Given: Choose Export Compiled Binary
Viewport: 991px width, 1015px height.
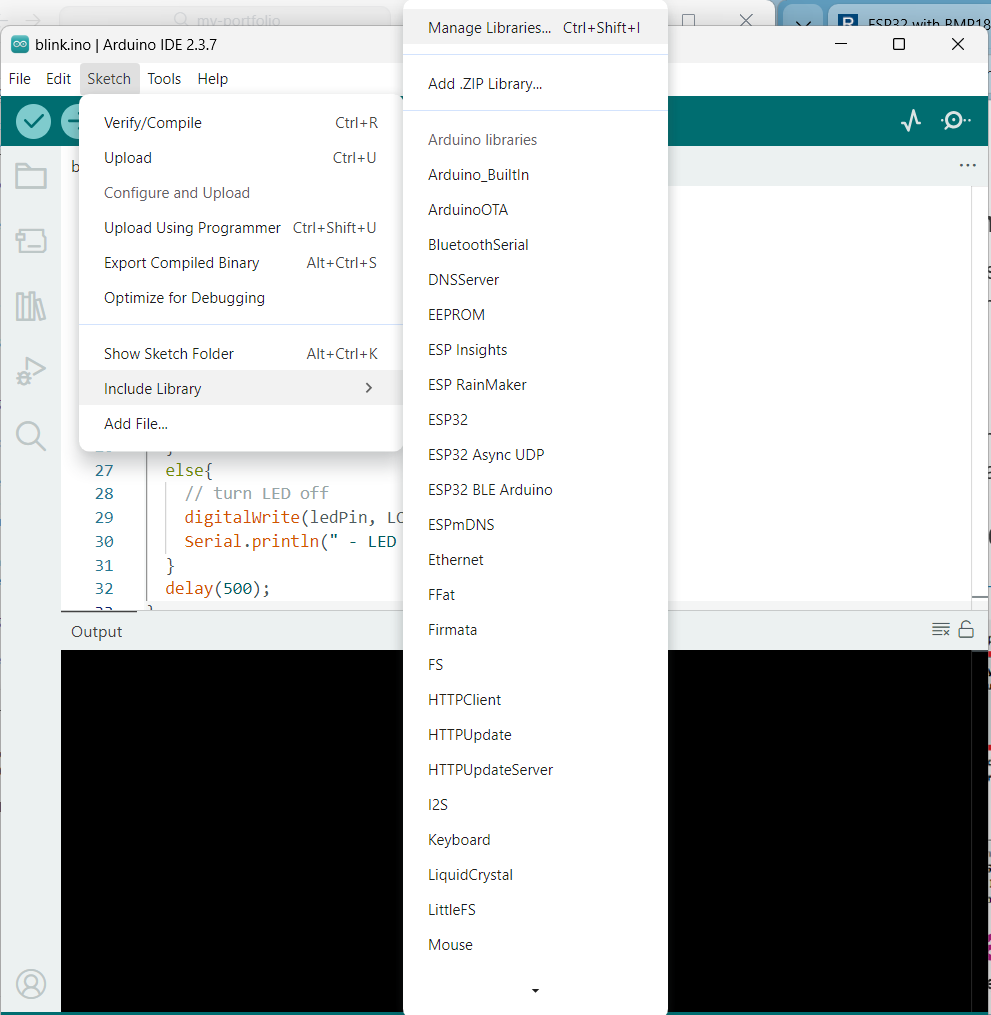Looking at the screenshot, I should coord(241,263).
